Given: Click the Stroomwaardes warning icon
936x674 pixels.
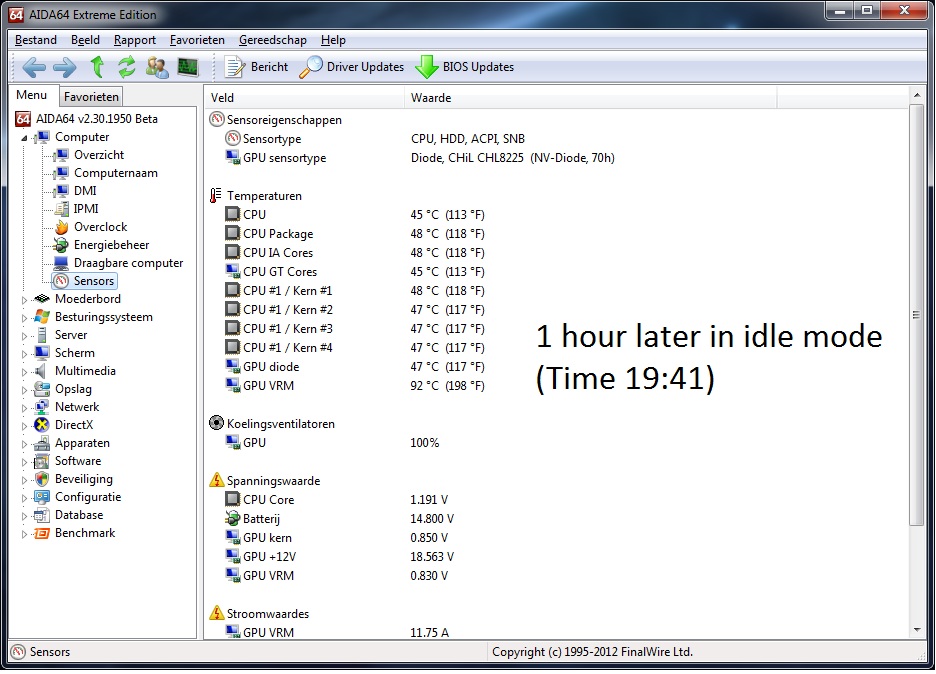Looking at the screenshot, I should pyautogui.click(x=216, y=613).
